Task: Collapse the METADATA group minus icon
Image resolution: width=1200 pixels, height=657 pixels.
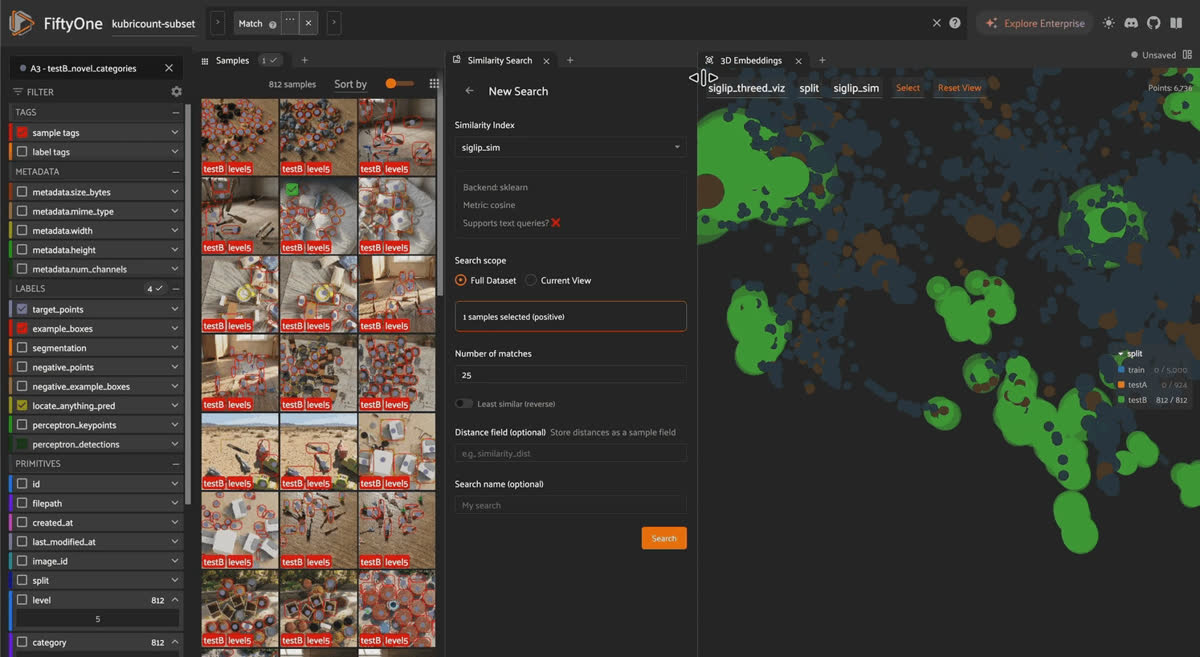Action: [x=176, y=172]
